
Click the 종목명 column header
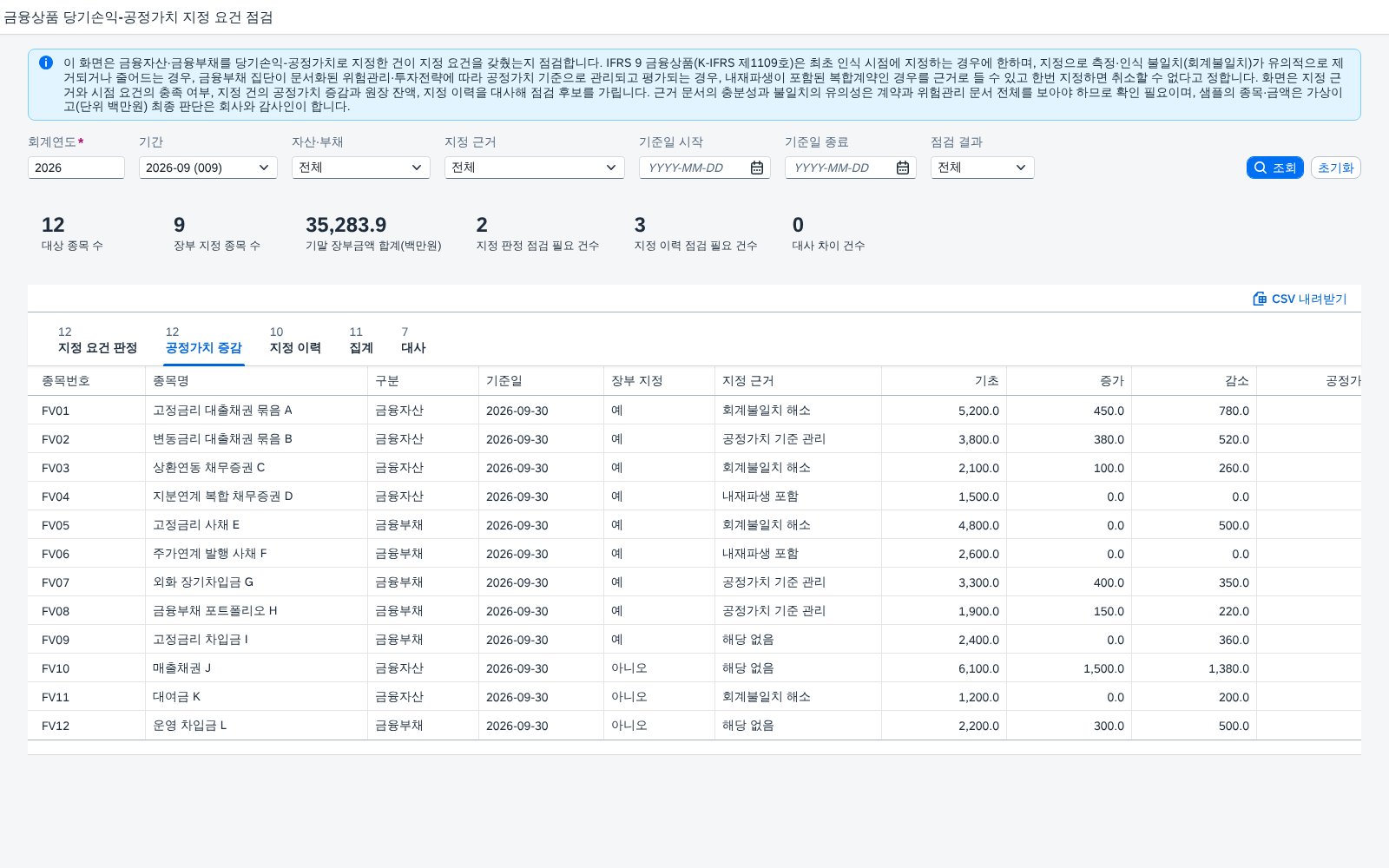click(257, 381)
